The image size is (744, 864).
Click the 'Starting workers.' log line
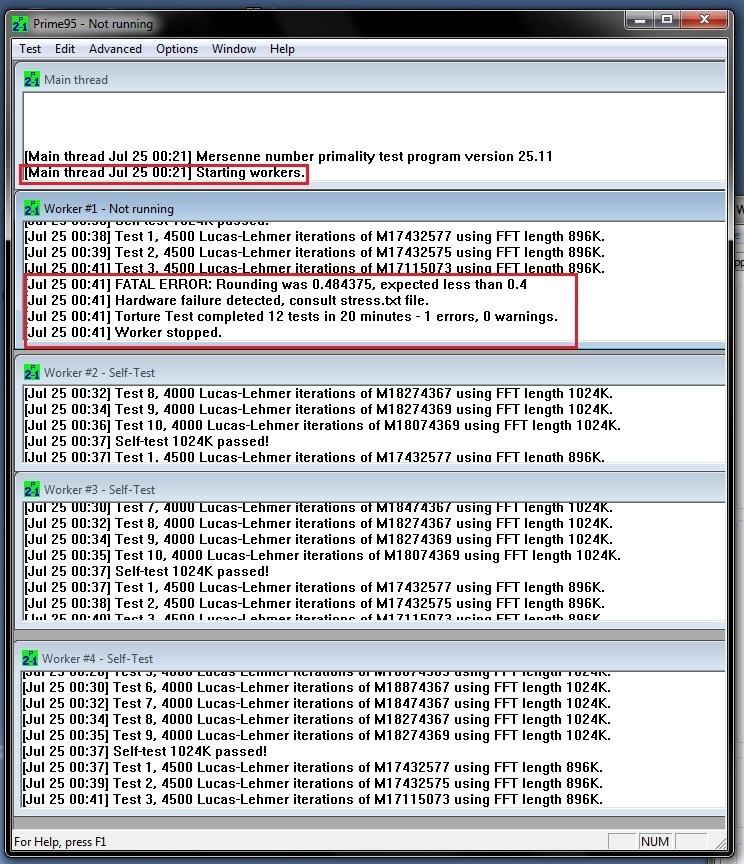pos(165,172)
